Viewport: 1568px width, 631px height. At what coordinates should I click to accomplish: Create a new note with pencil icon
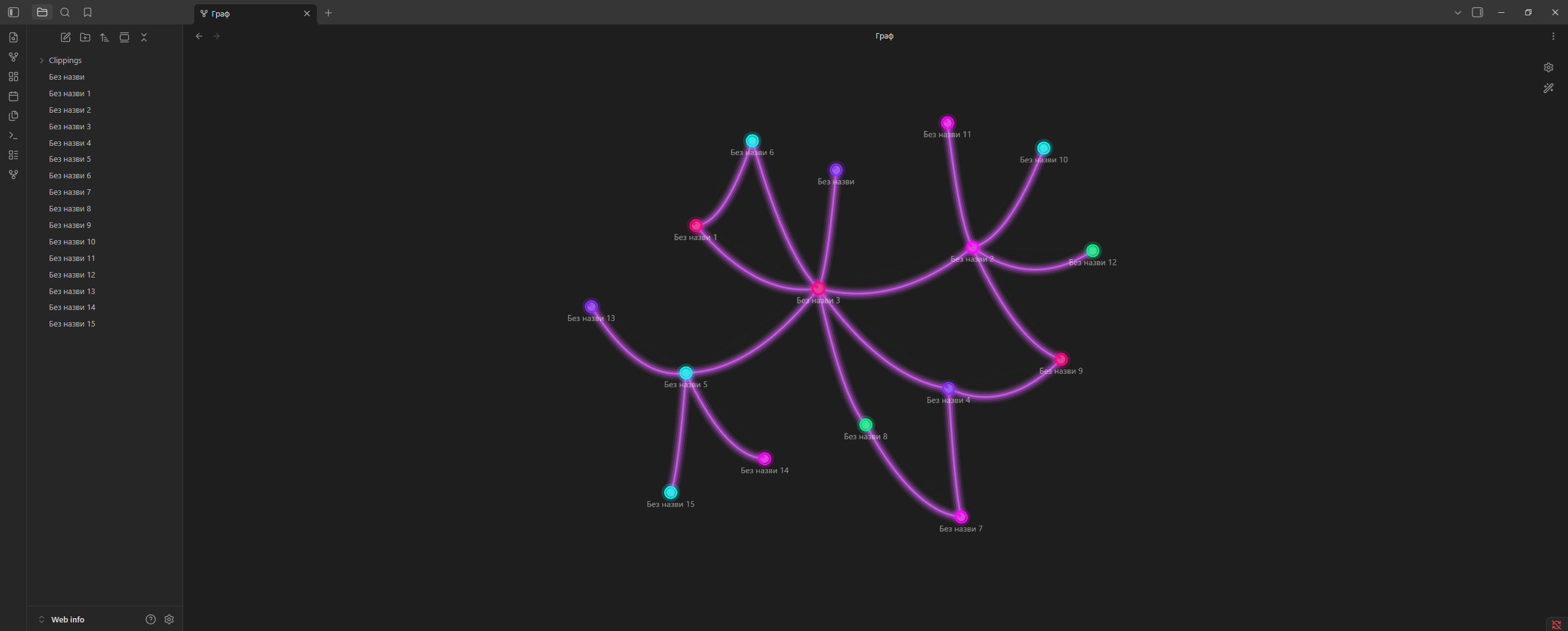tap(66, 37)
